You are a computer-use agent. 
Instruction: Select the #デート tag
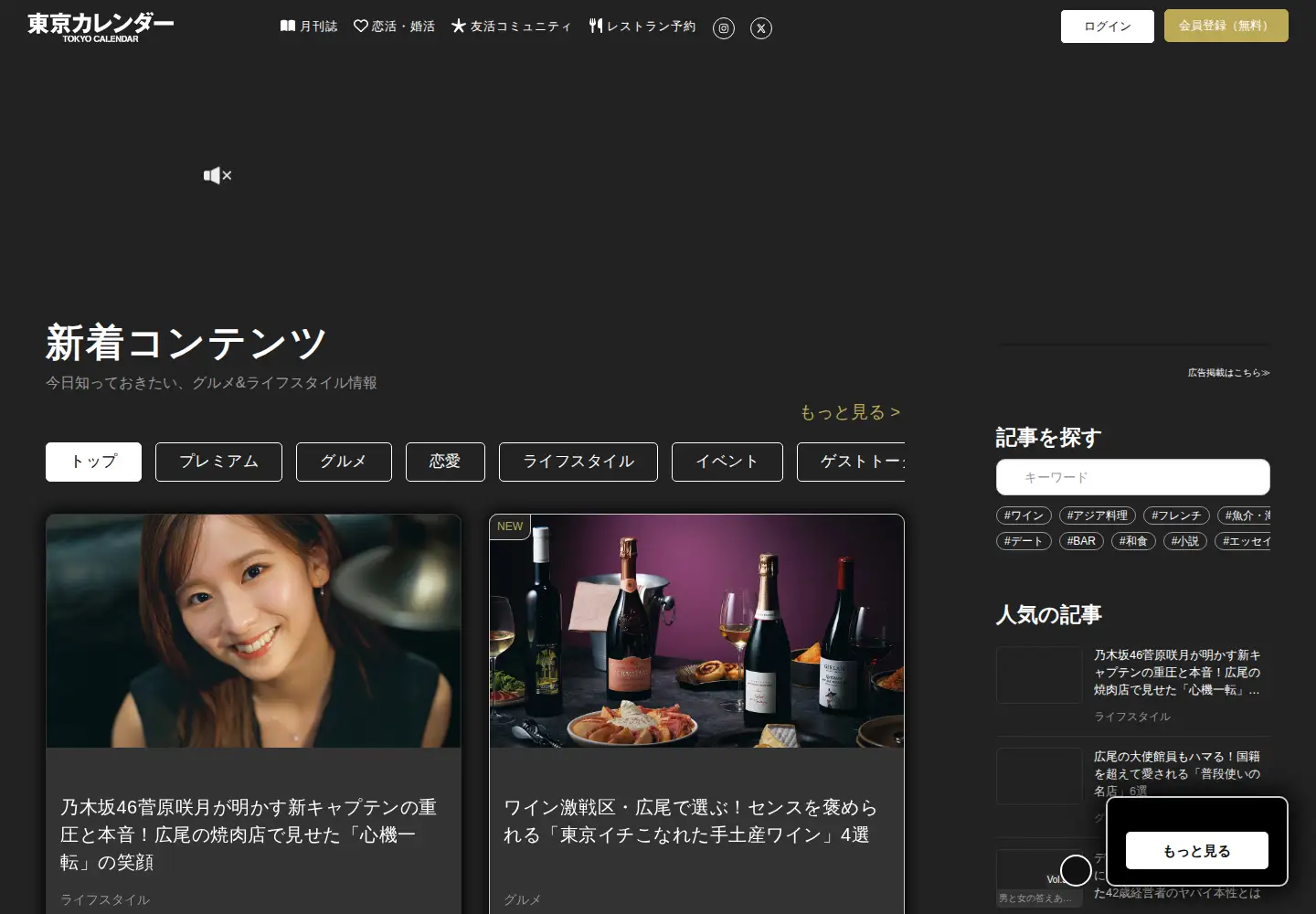pos(1024,541)
